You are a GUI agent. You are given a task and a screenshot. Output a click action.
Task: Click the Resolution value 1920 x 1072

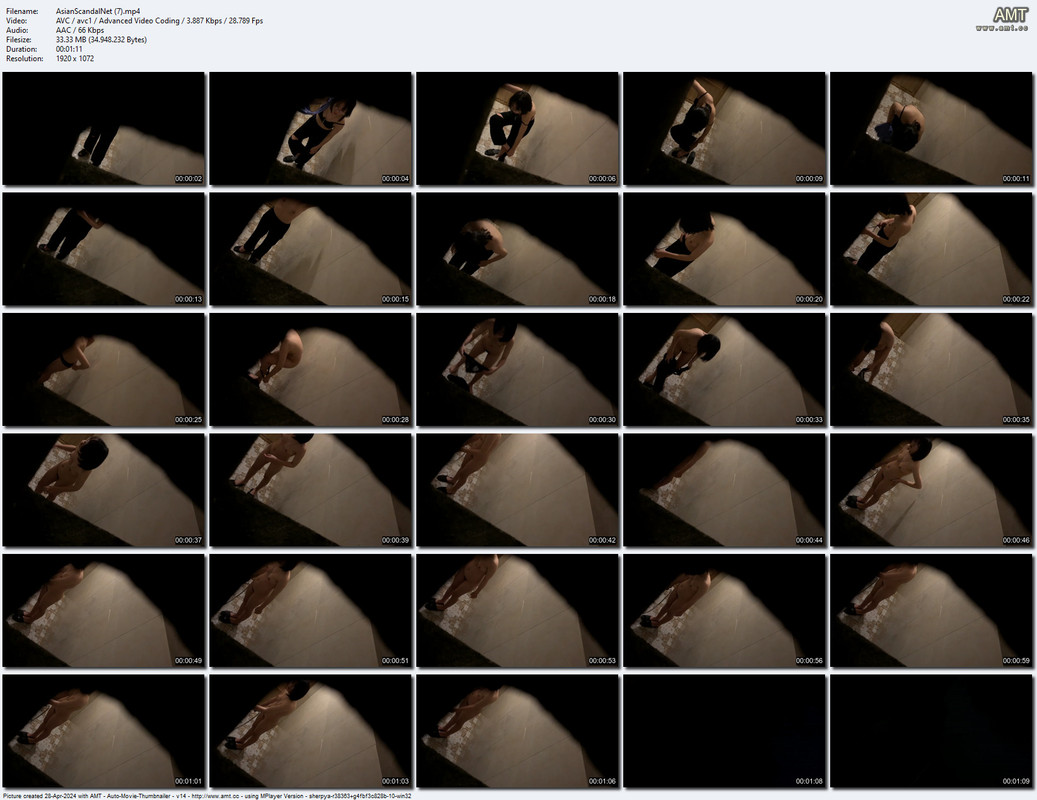pos(75,58)
